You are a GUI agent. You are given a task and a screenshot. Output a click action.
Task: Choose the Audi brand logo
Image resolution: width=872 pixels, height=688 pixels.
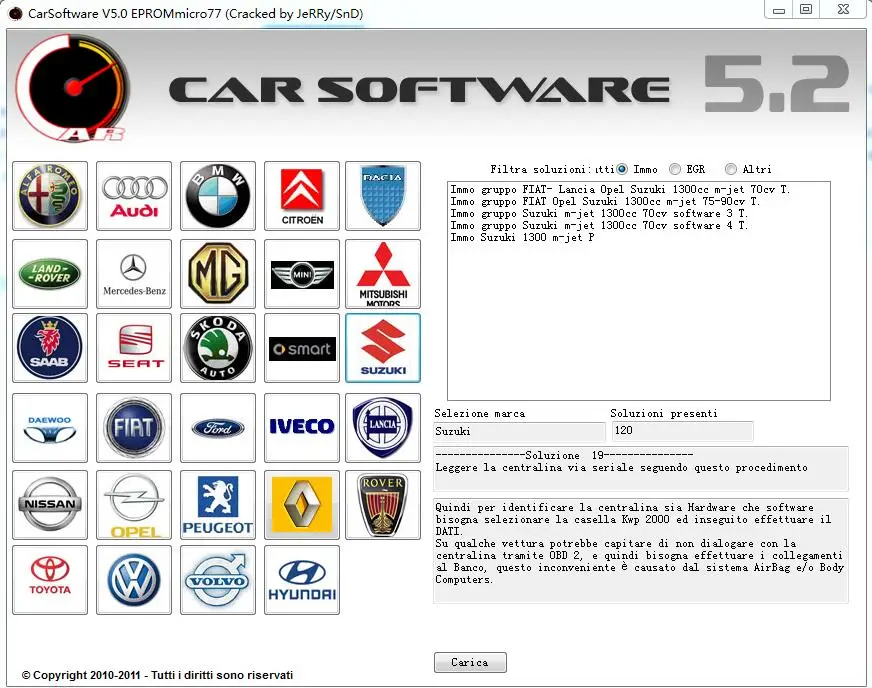(134, 196)
